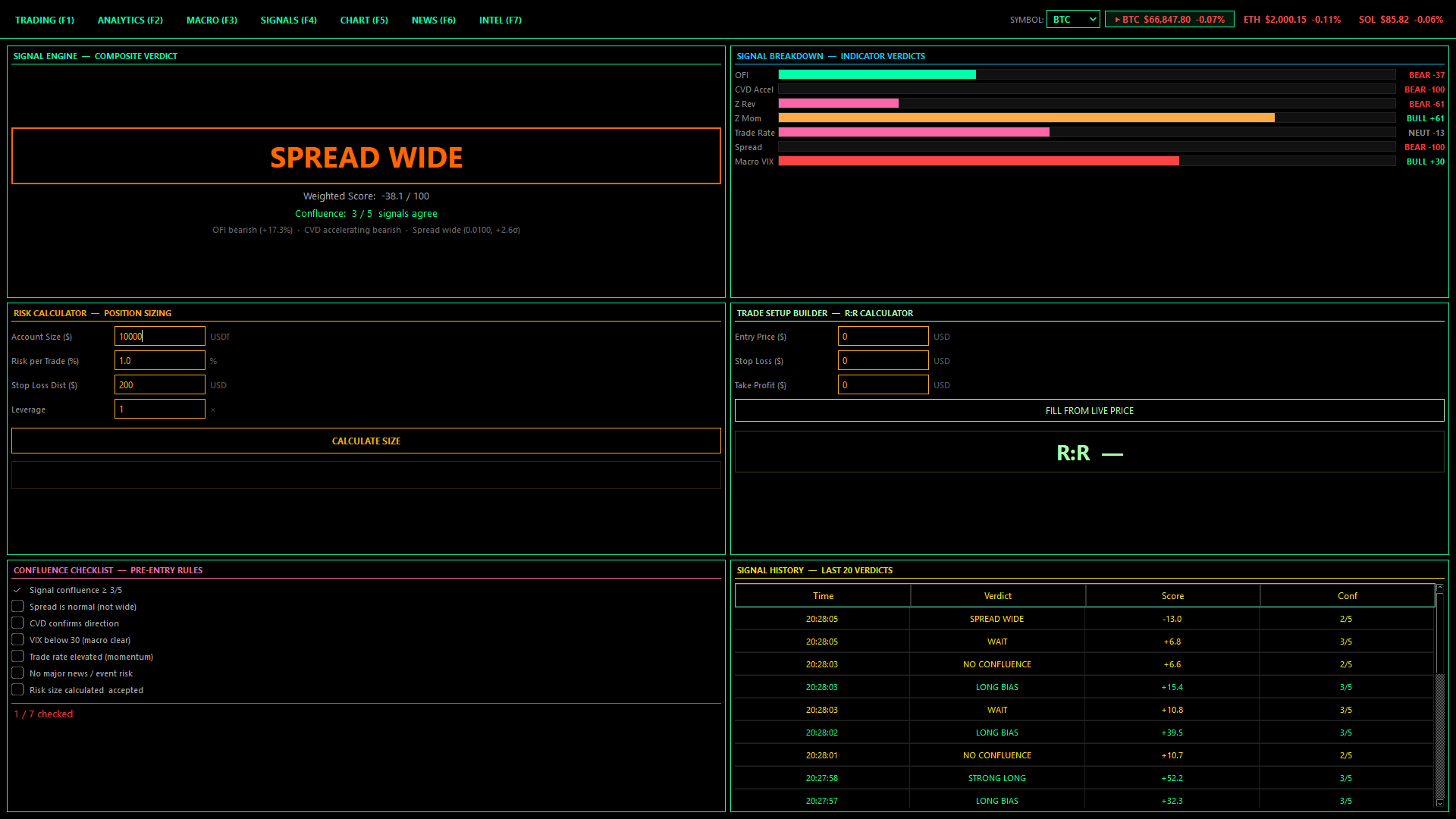This screenshot has height=819, width=1456.
Task: Check 'No major news / event risk'
Action: click(x=17, y=673)
